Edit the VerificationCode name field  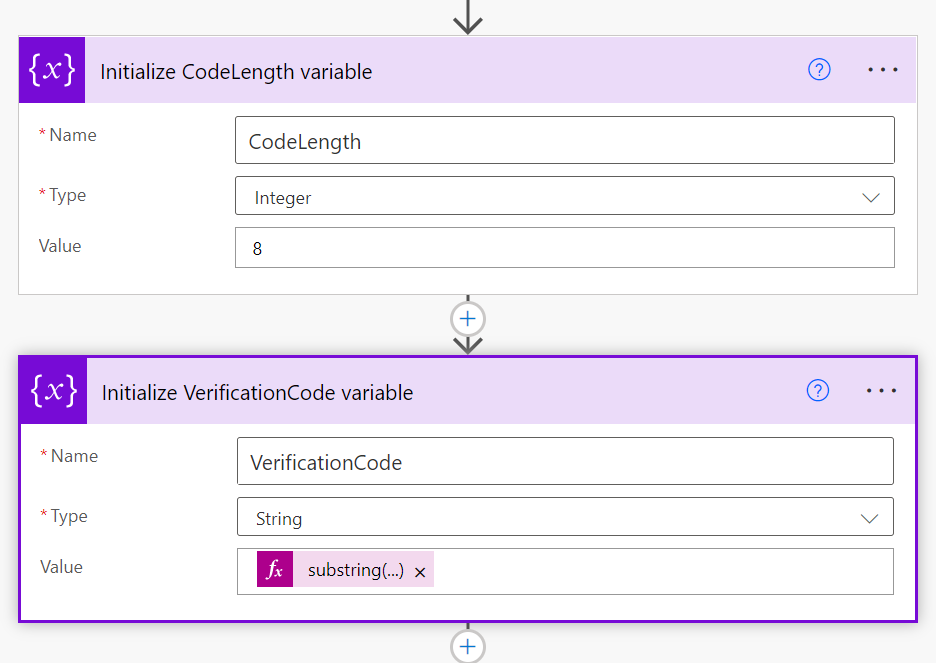tap(565, 461)
